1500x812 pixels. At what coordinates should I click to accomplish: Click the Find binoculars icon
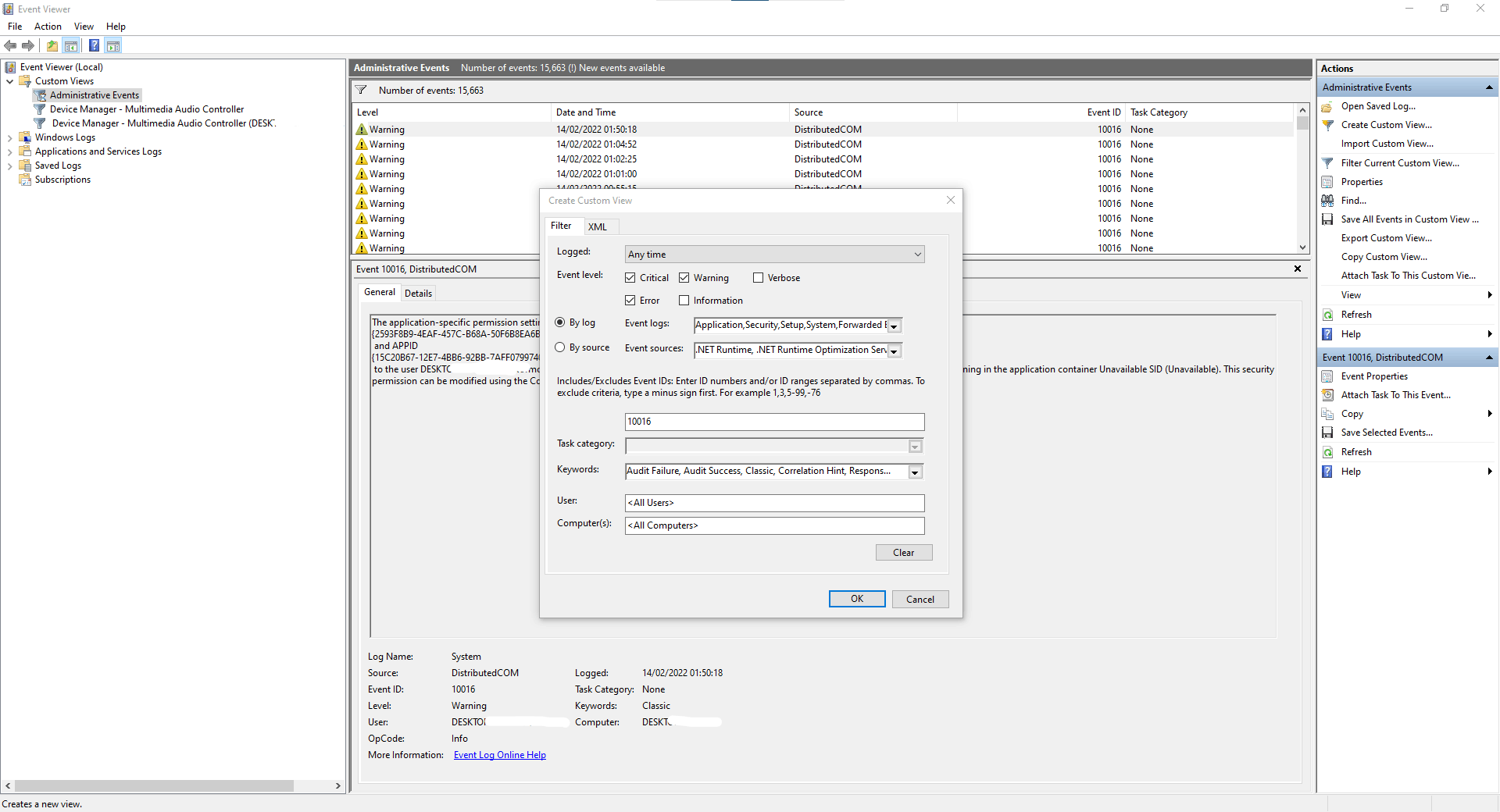pyautogui.click(x=1327, y=201)
